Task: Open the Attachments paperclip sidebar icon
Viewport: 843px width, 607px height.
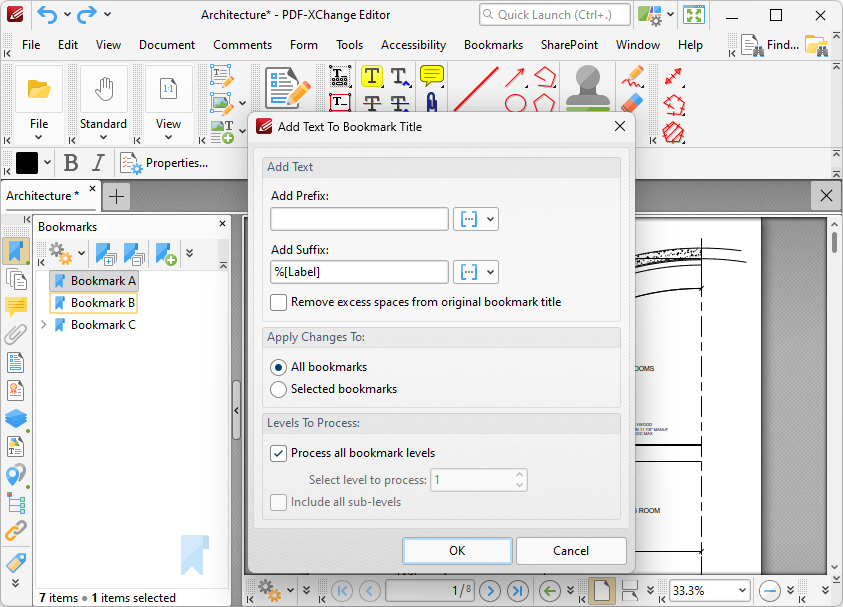Action: [16, 334]
